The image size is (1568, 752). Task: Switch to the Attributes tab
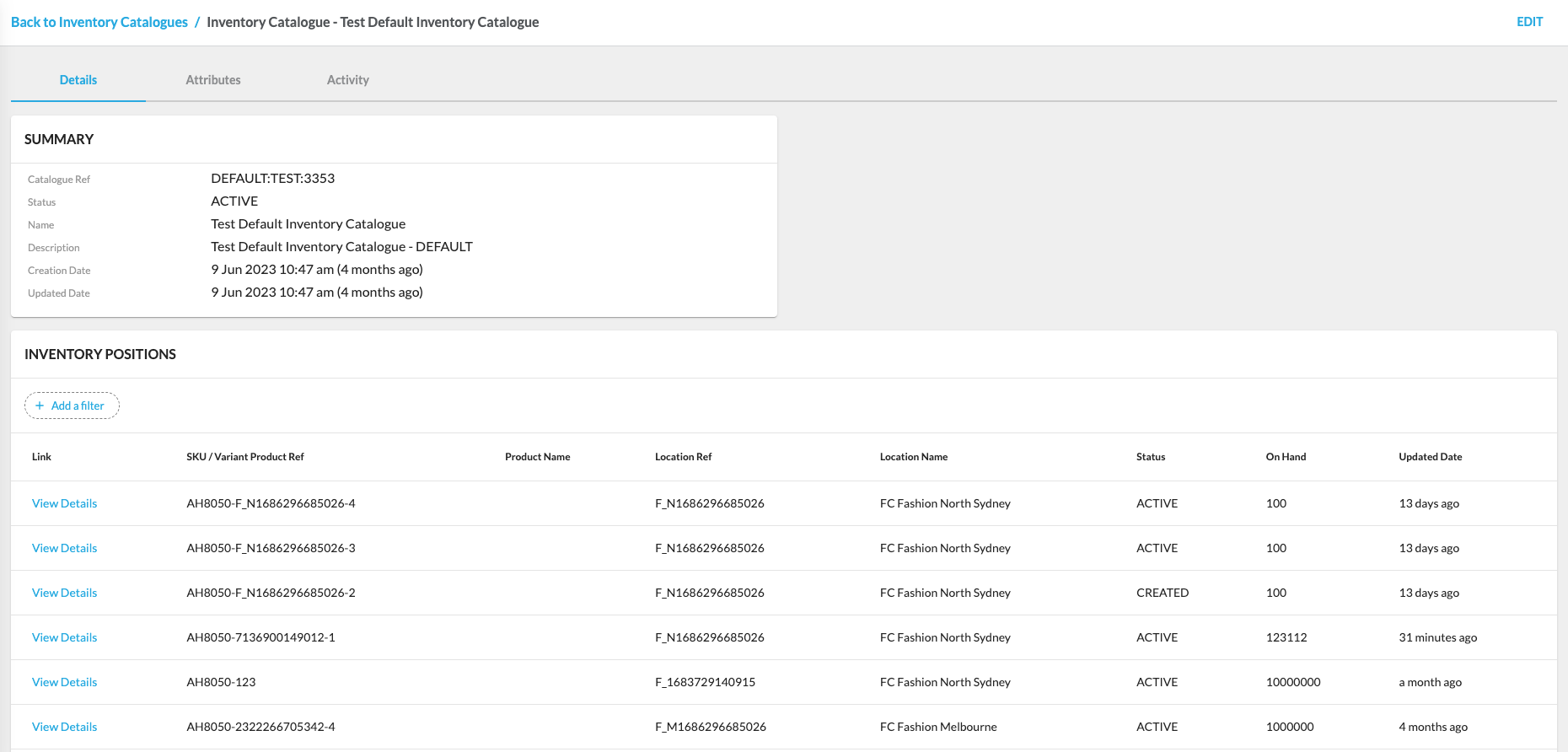(212, 80)
